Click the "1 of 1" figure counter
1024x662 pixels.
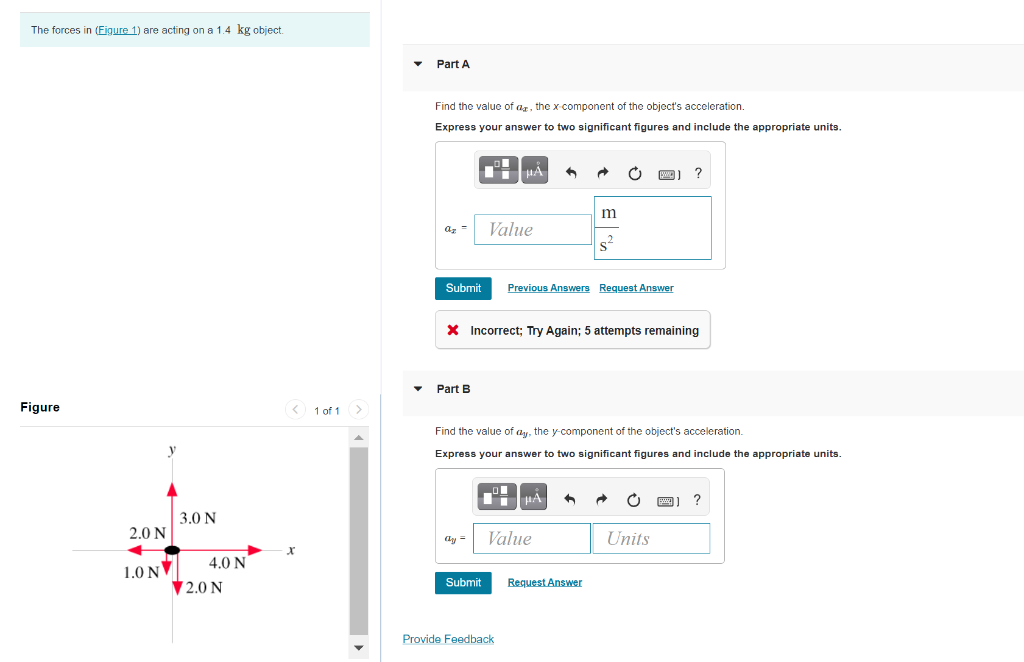[x=327, y=411]
